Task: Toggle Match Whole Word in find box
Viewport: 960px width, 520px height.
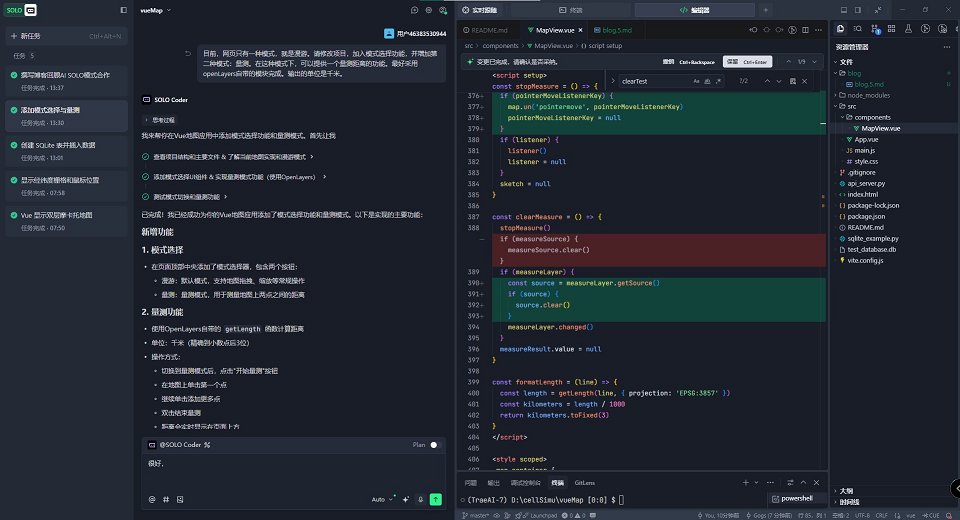Action: [x=707, y=81]
